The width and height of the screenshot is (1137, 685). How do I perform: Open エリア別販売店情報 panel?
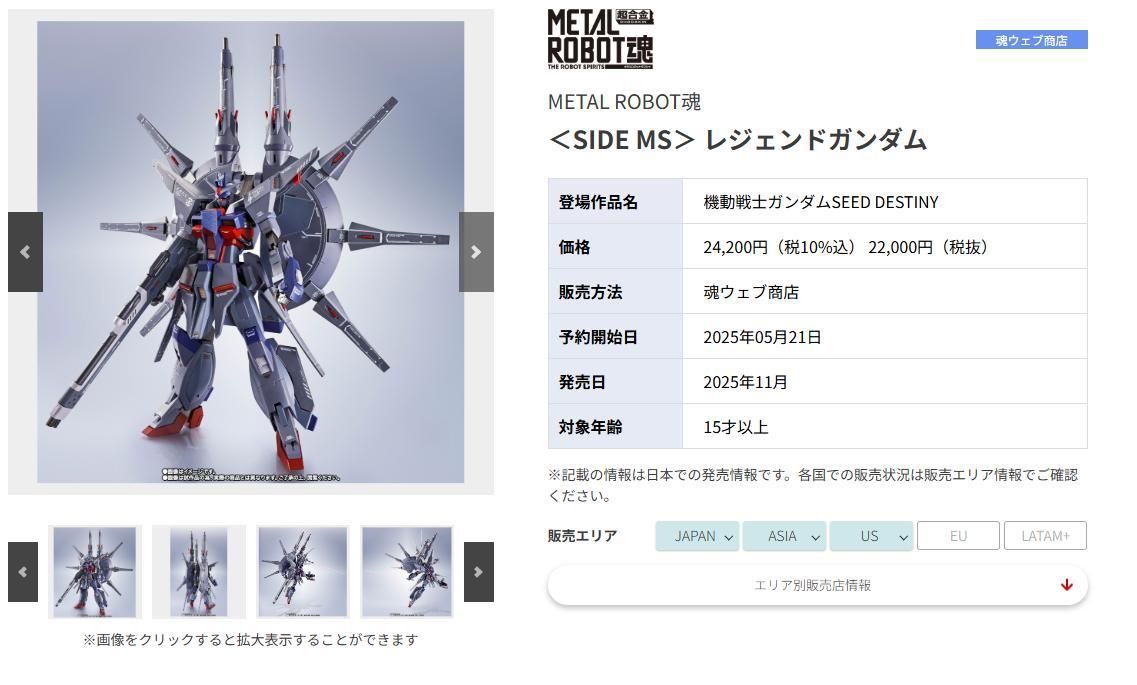click(817, 585)
